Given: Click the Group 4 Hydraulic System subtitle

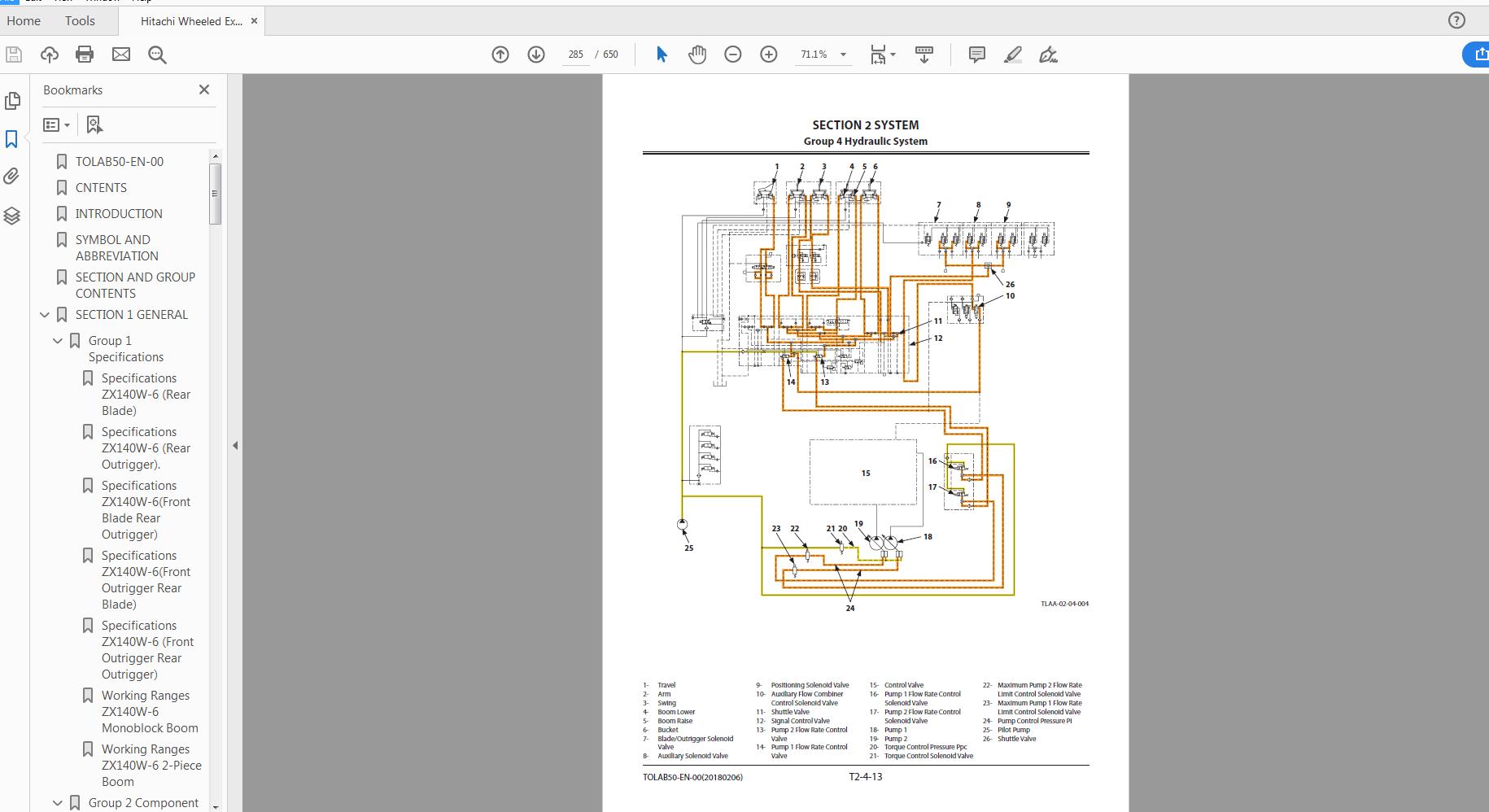Looking at the screenshot, I should (x=866, y=142).
